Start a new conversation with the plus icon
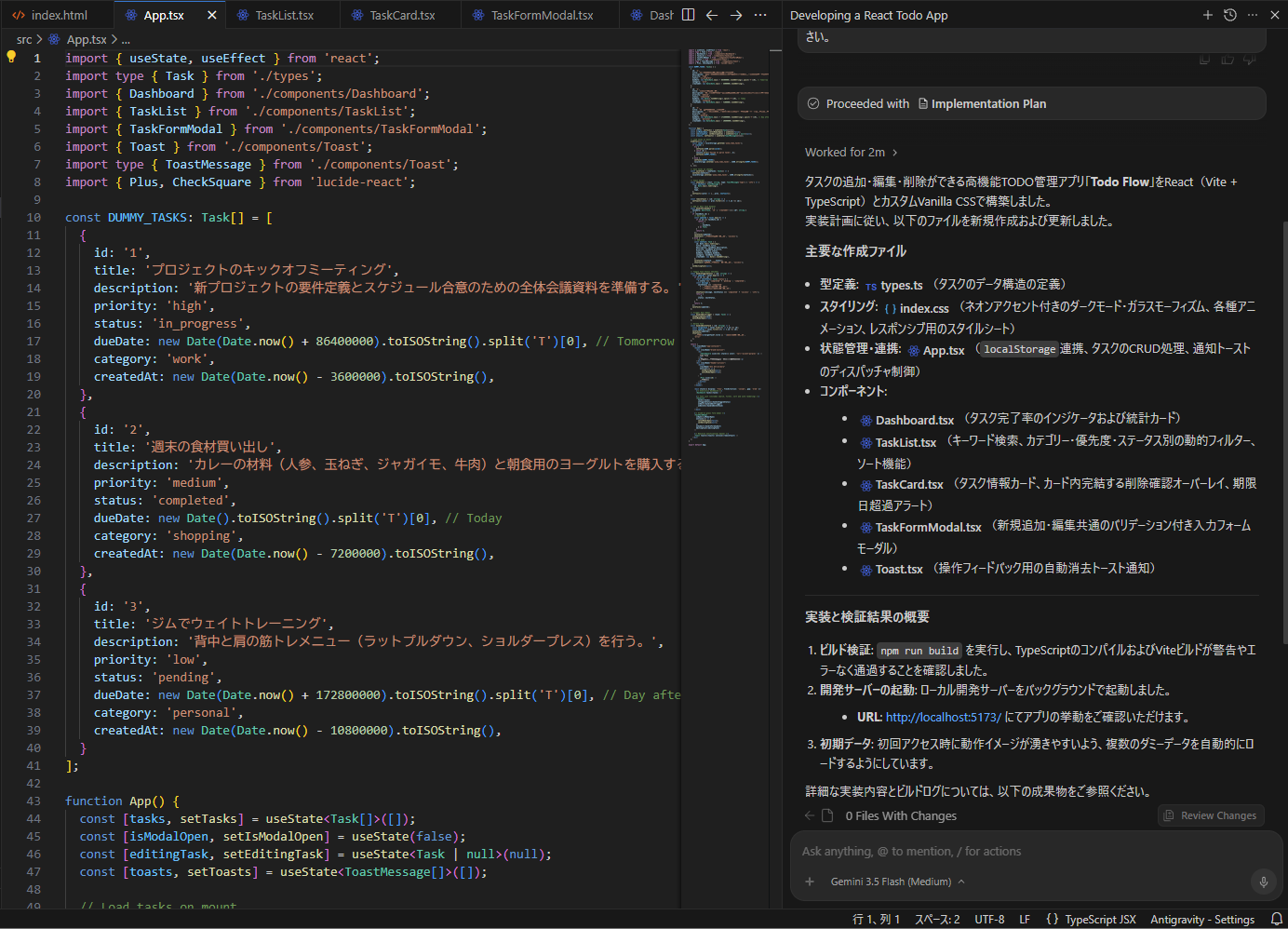 1208,15
